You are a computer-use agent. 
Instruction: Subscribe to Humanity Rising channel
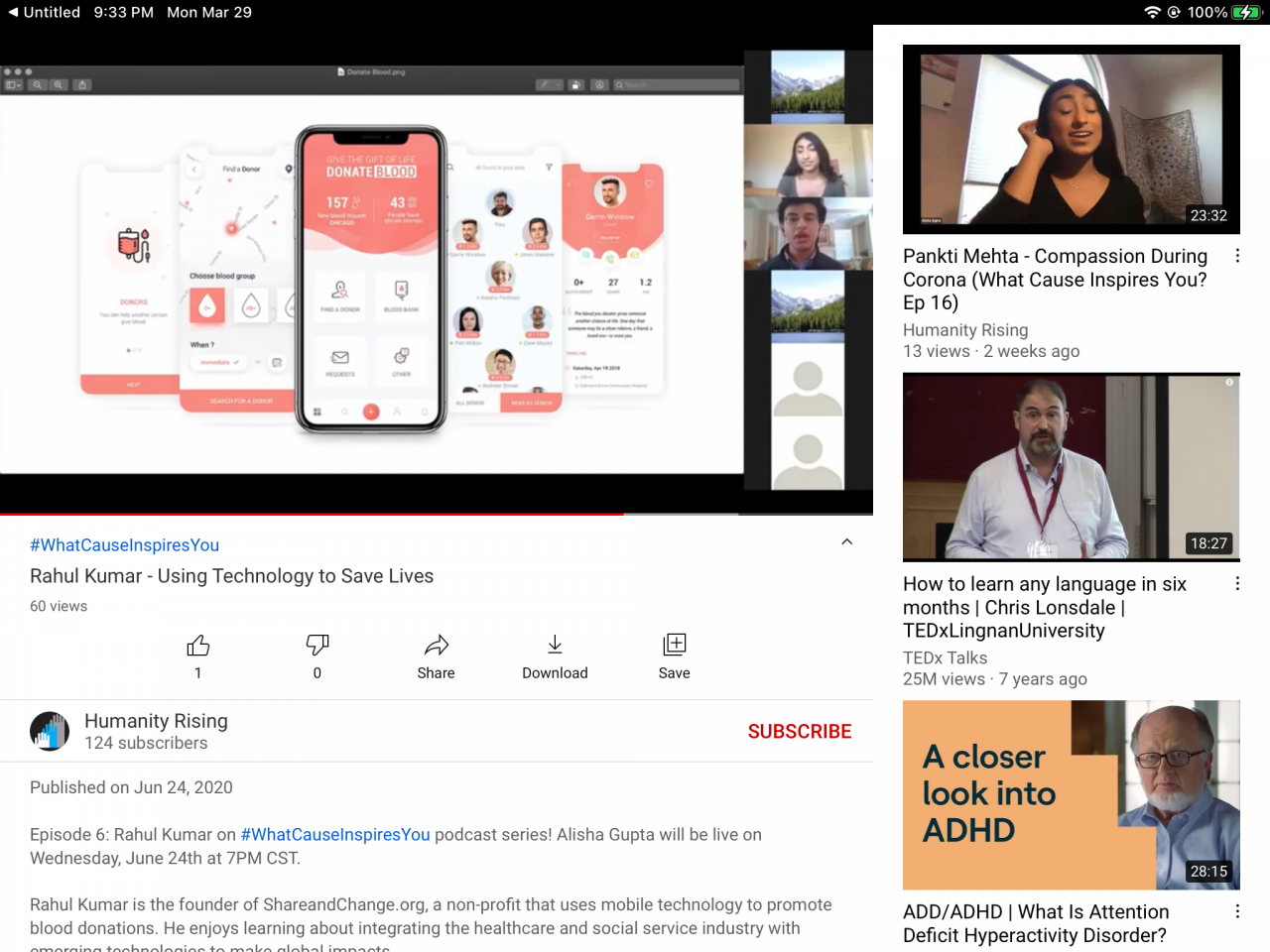pyautogui.click(x=800, y=731)
